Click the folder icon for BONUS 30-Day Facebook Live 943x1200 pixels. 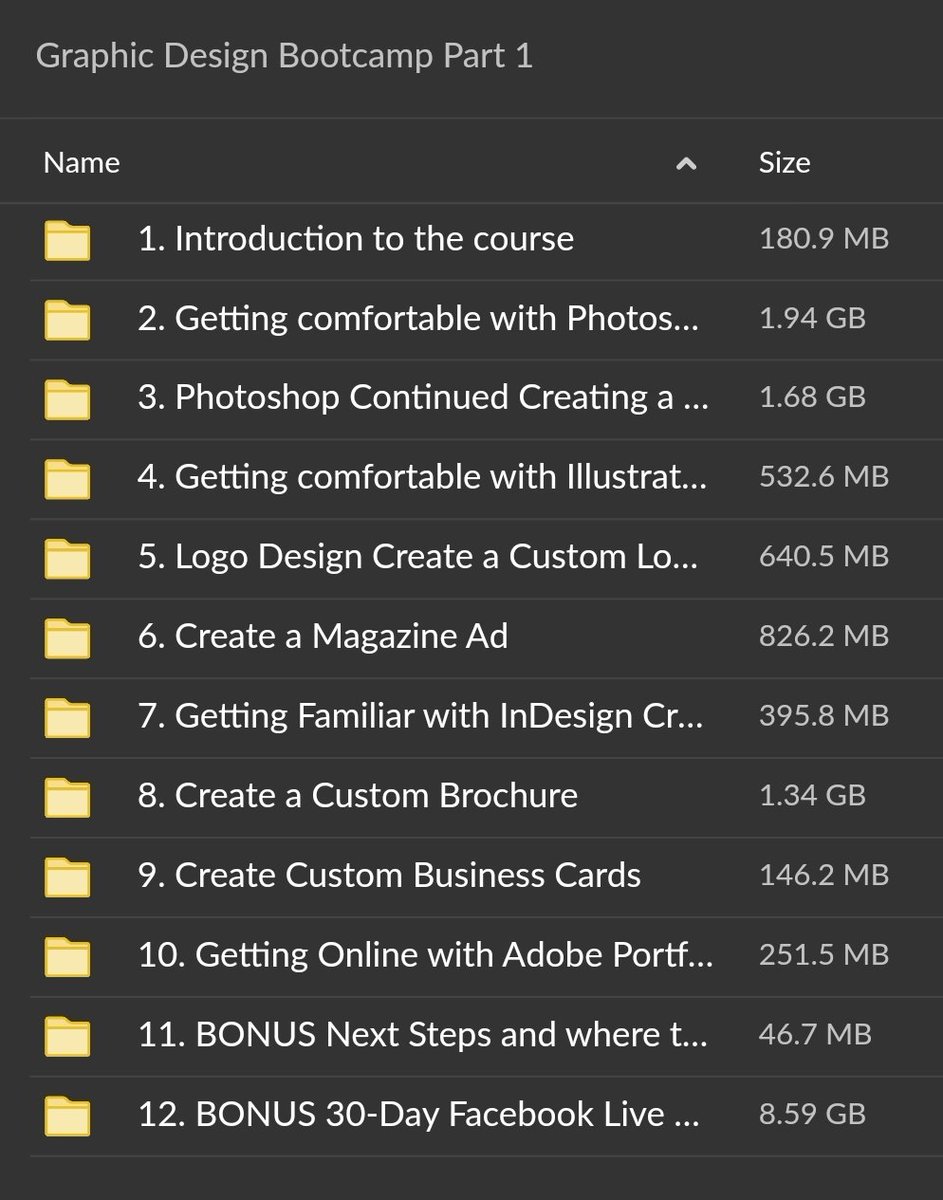point(67,1116)
